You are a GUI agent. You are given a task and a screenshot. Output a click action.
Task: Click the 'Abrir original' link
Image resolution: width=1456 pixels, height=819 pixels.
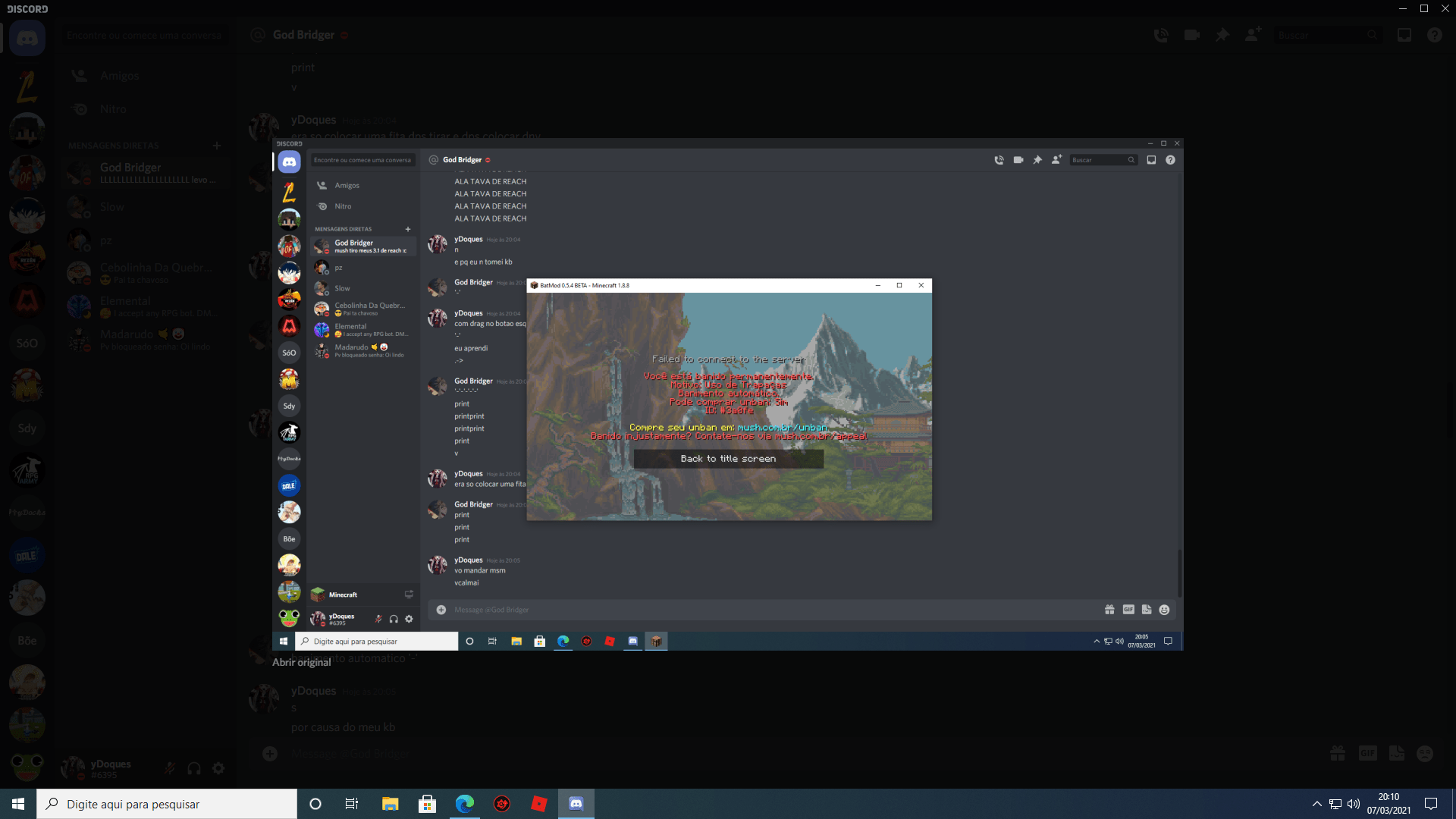point(302,662)
